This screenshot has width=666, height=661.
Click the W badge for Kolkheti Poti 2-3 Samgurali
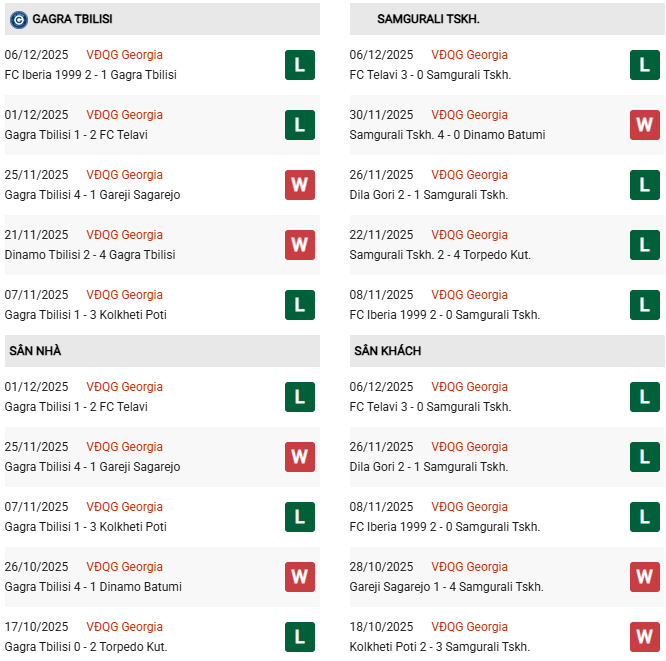pyautogui.click(x=644, y=637)
